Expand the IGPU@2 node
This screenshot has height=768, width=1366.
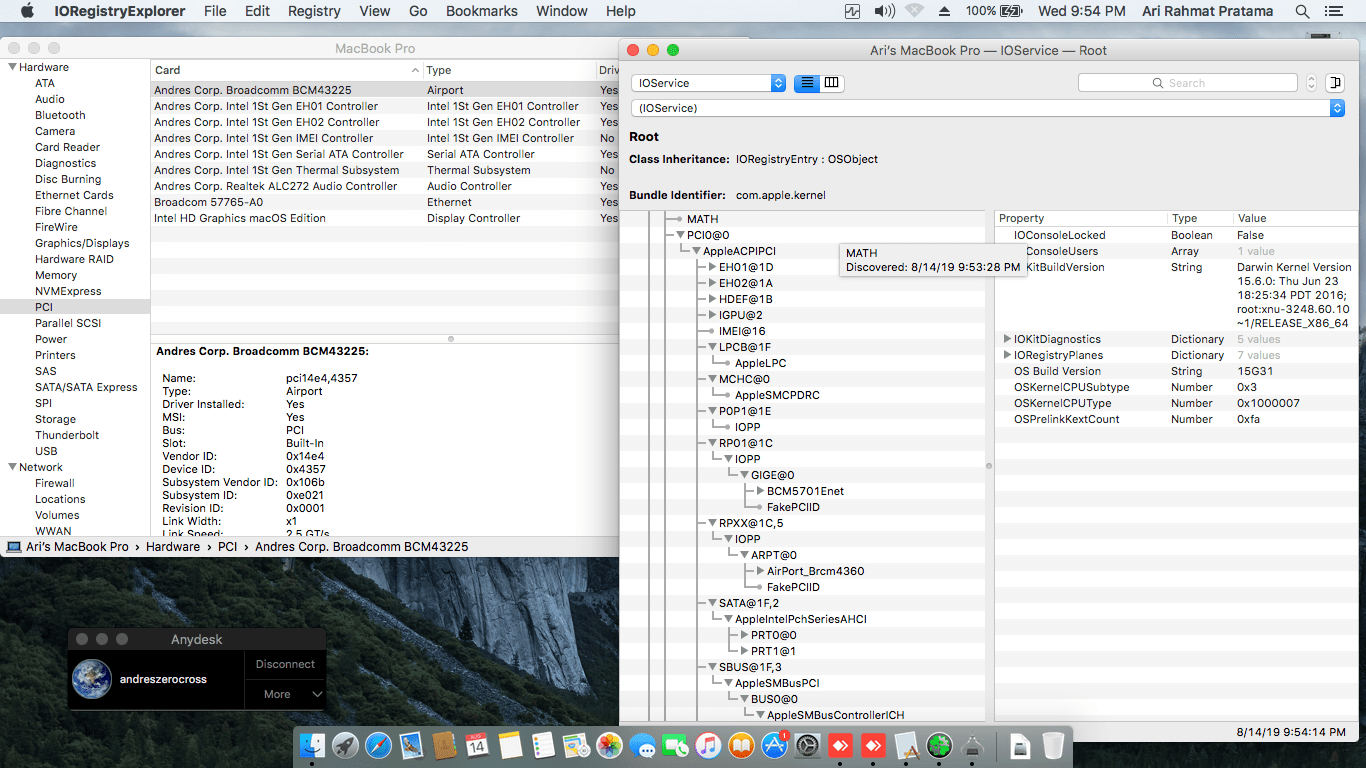tap(712, 315)
